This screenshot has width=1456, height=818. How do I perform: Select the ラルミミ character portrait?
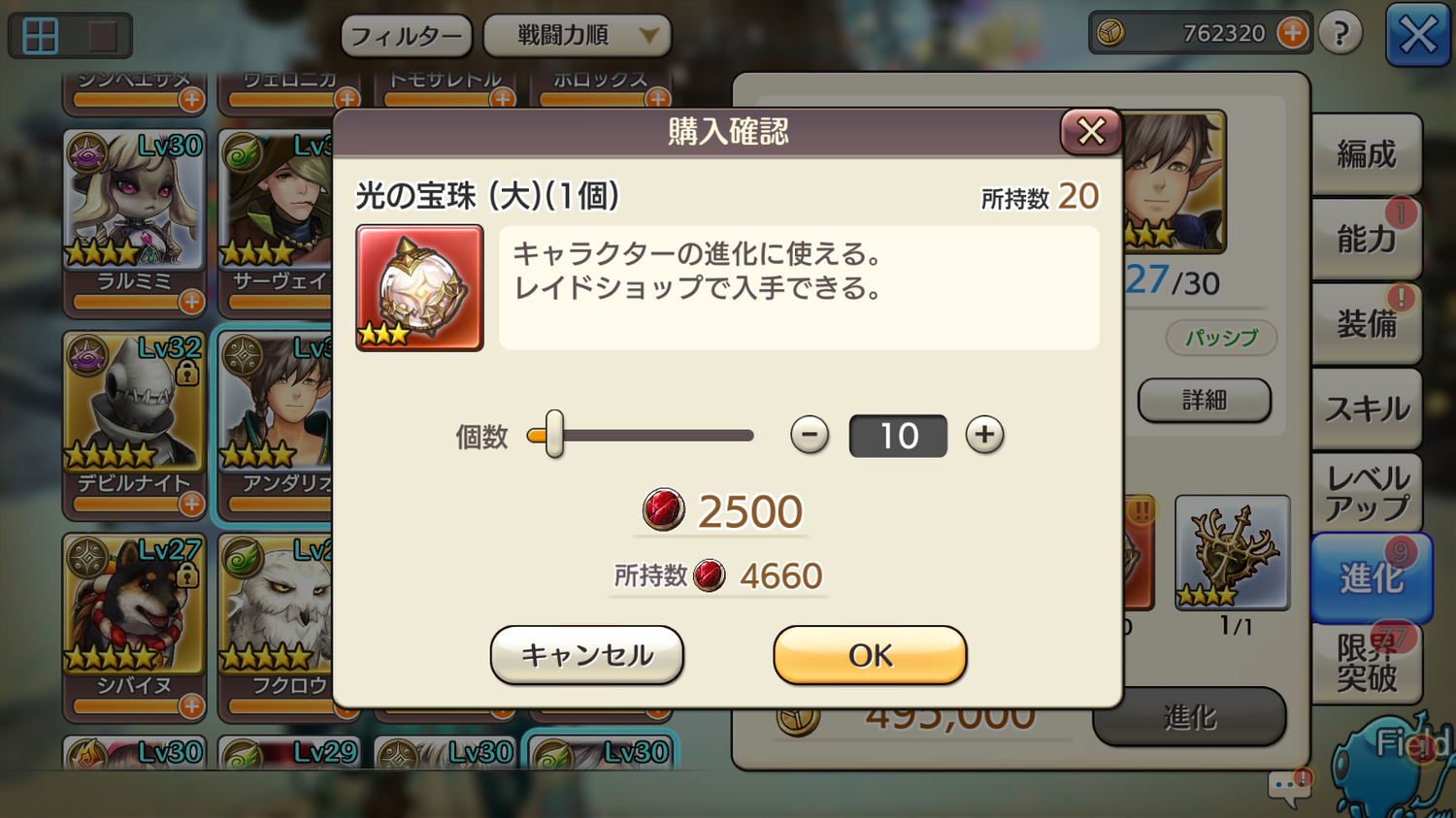[135, 200]
